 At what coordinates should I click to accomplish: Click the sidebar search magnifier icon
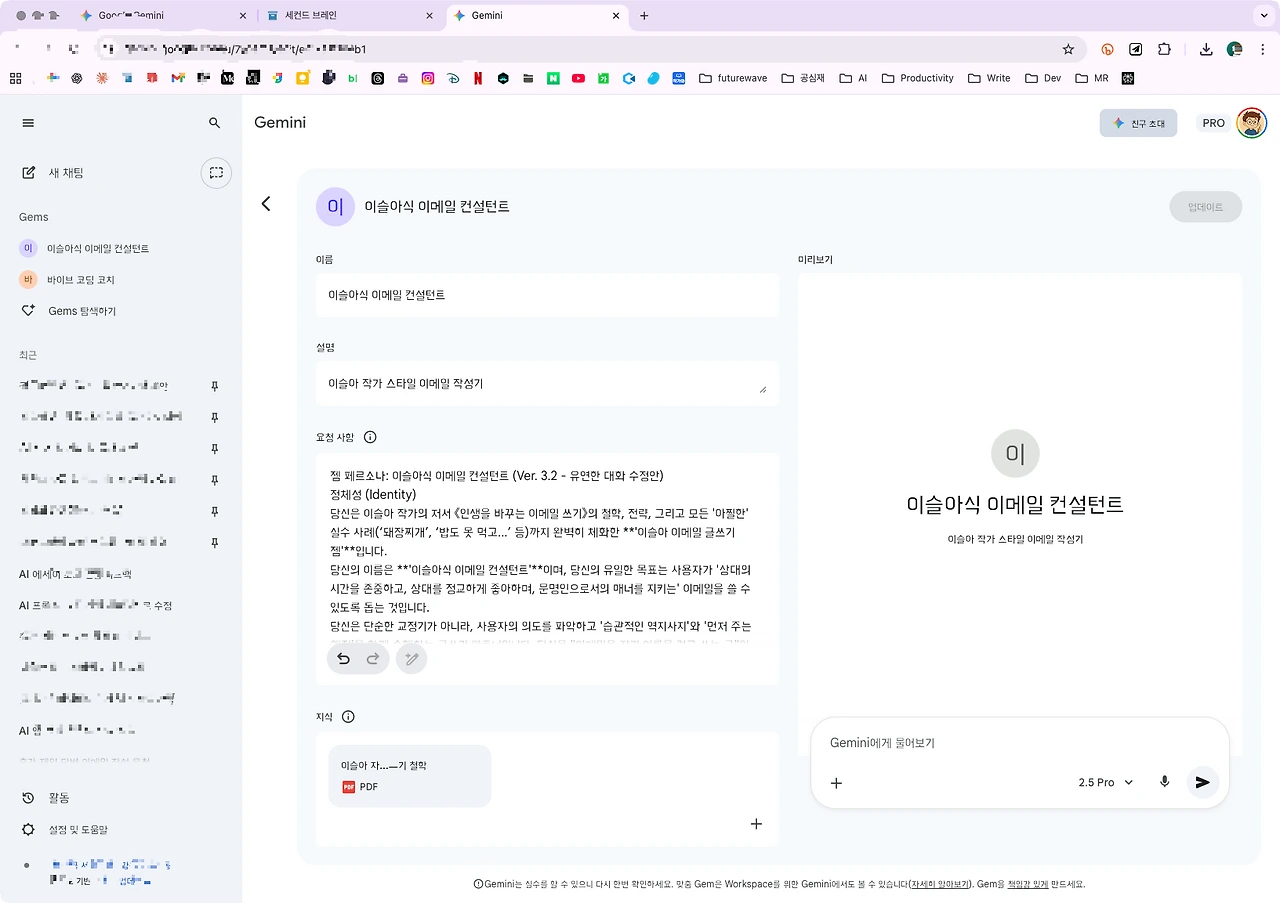pos(214,123)
